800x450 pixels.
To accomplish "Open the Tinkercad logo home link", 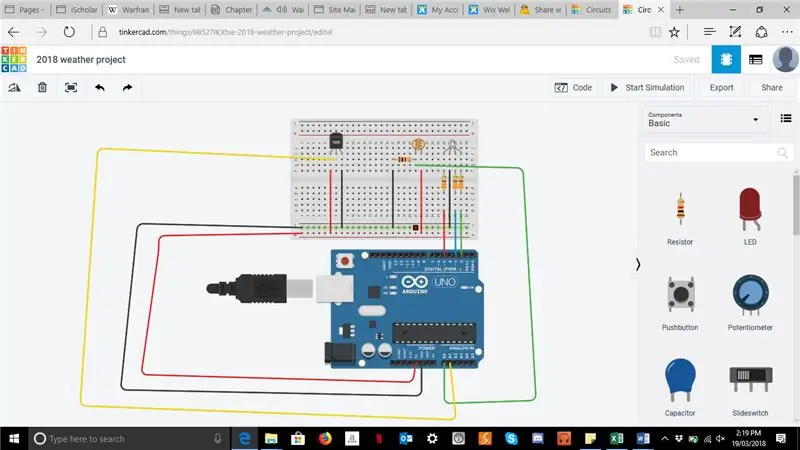I will tap(14, 60).
